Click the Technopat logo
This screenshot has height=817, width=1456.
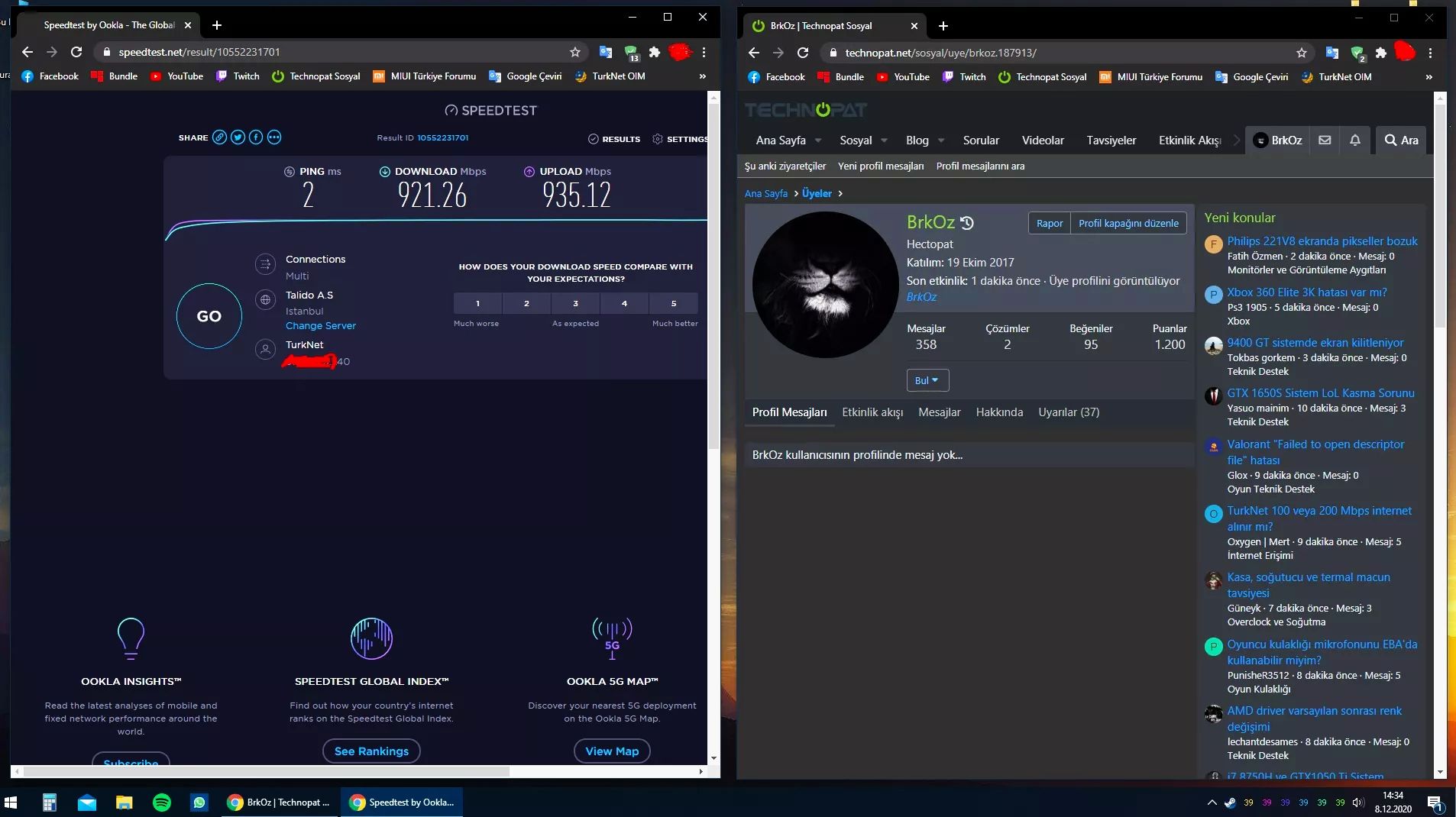[806, 110]
